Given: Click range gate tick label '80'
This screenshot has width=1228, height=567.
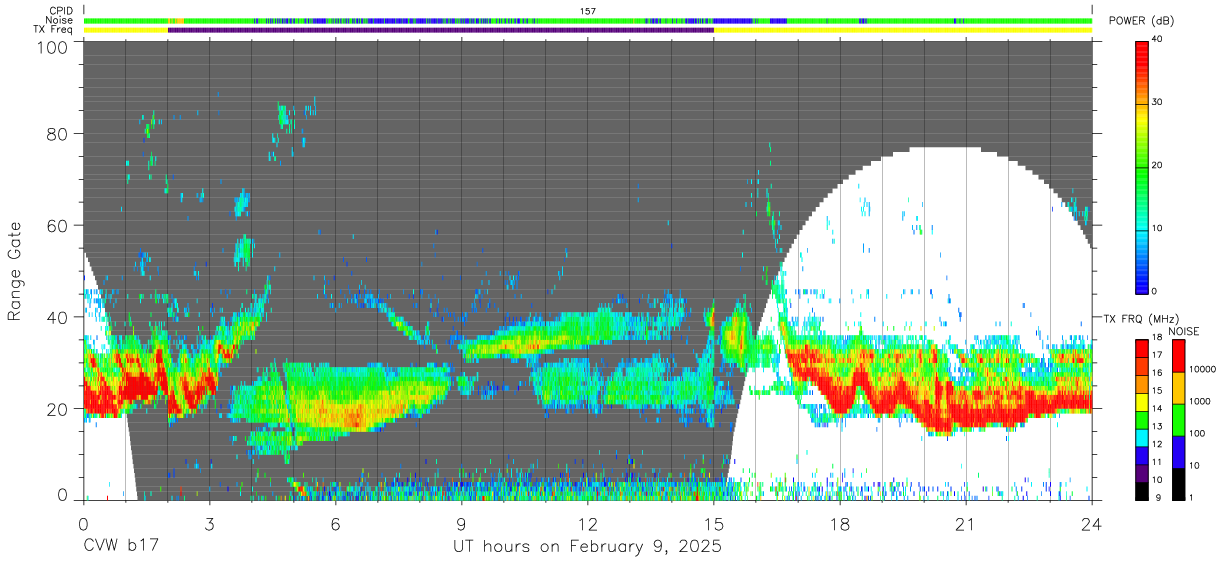Looking at the screenshot, I should [x=57, y=133].
